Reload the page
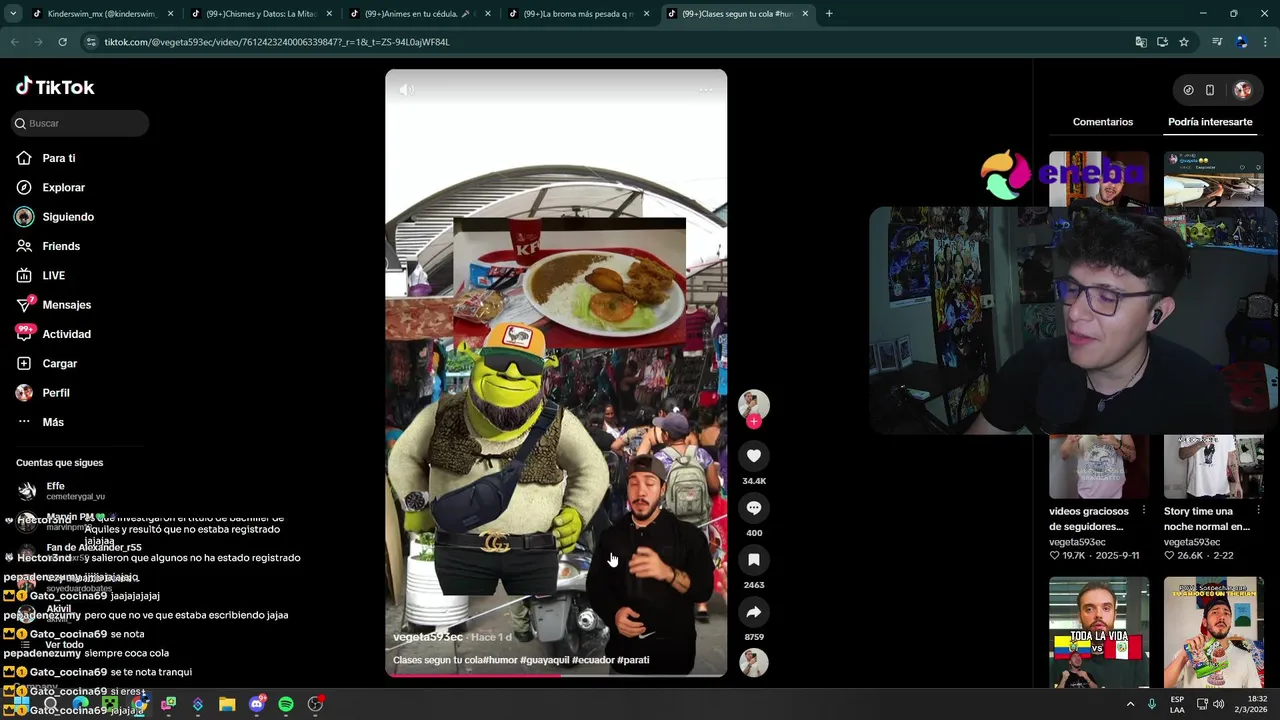 [x=62, y=42]
